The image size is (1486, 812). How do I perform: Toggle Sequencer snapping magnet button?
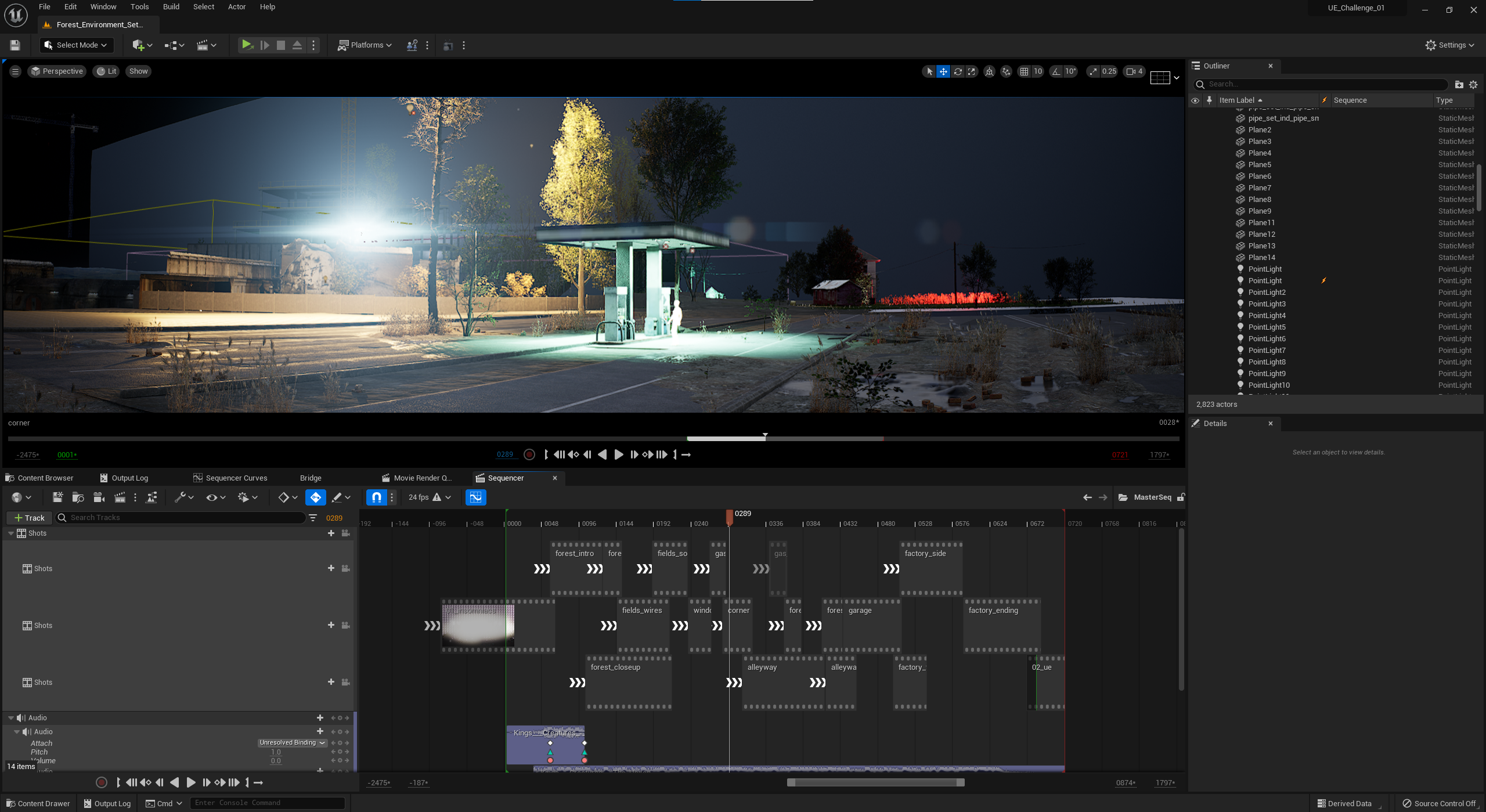377,497
